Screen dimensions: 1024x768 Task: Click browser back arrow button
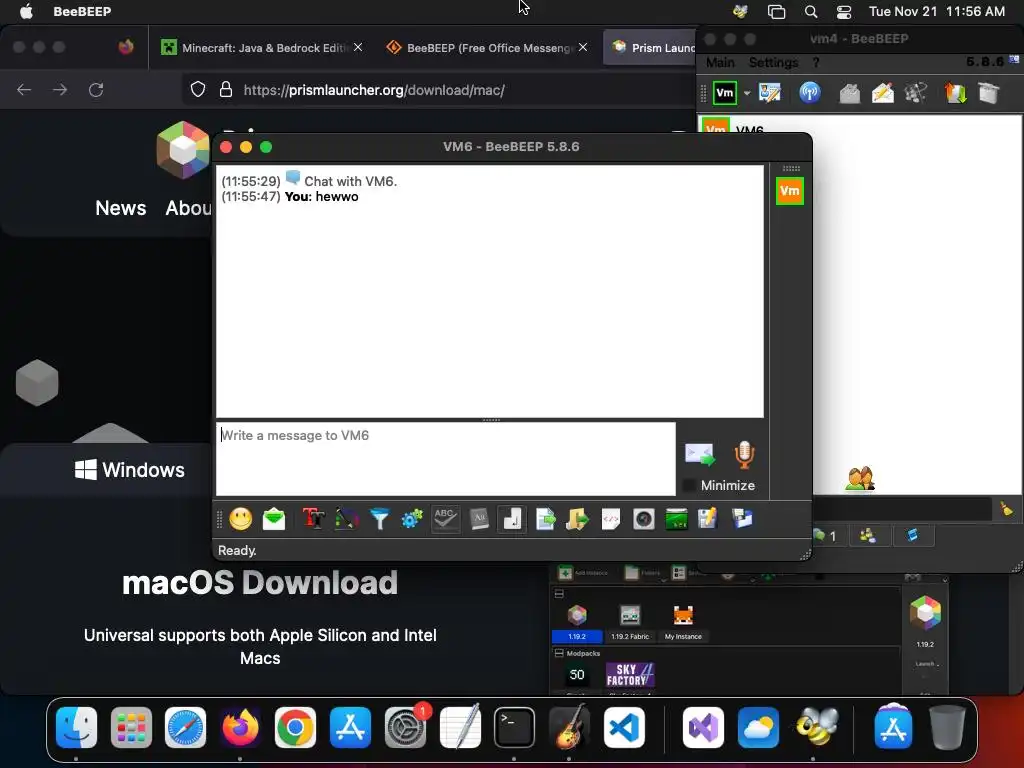(24, 89)
